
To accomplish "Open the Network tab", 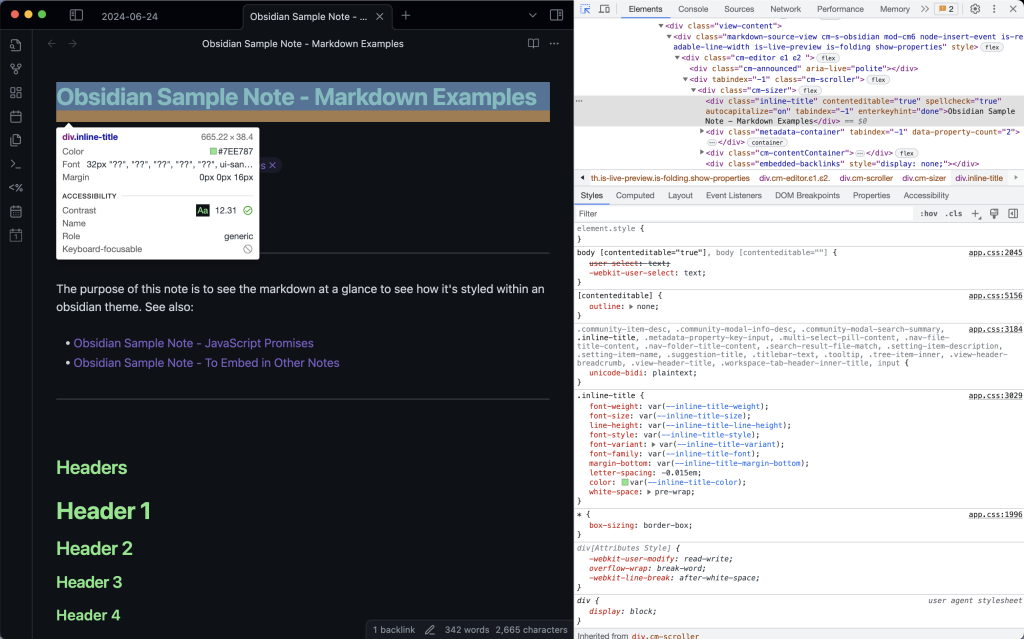I will [x=785, y=9].
